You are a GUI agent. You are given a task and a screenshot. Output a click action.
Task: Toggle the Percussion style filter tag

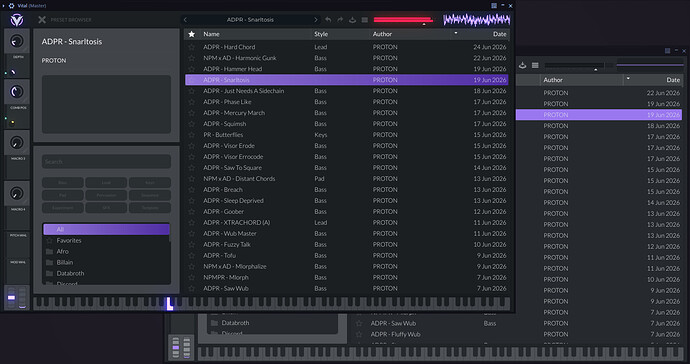point(106,195)
